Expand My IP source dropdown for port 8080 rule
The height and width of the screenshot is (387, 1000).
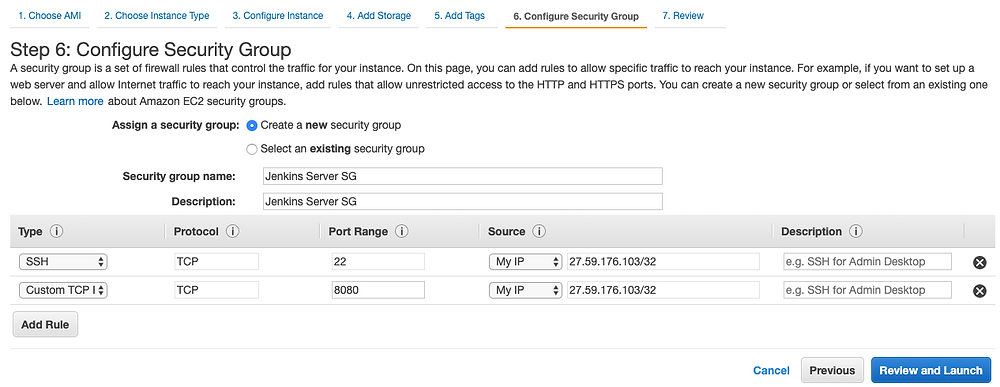click(526, 290)
